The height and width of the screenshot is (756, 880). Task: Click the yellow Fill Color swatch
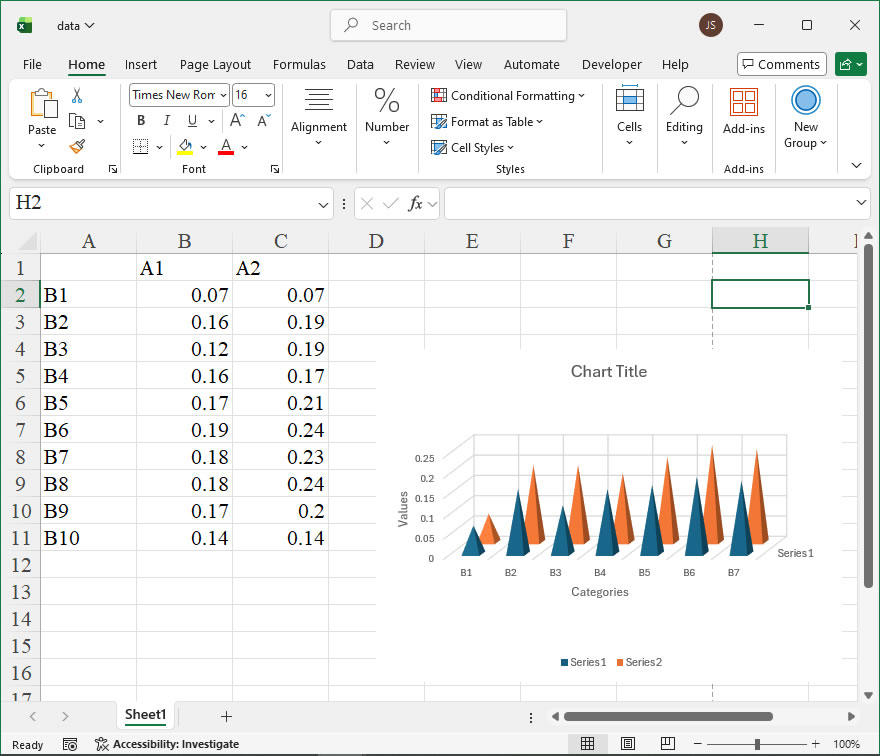185,147
